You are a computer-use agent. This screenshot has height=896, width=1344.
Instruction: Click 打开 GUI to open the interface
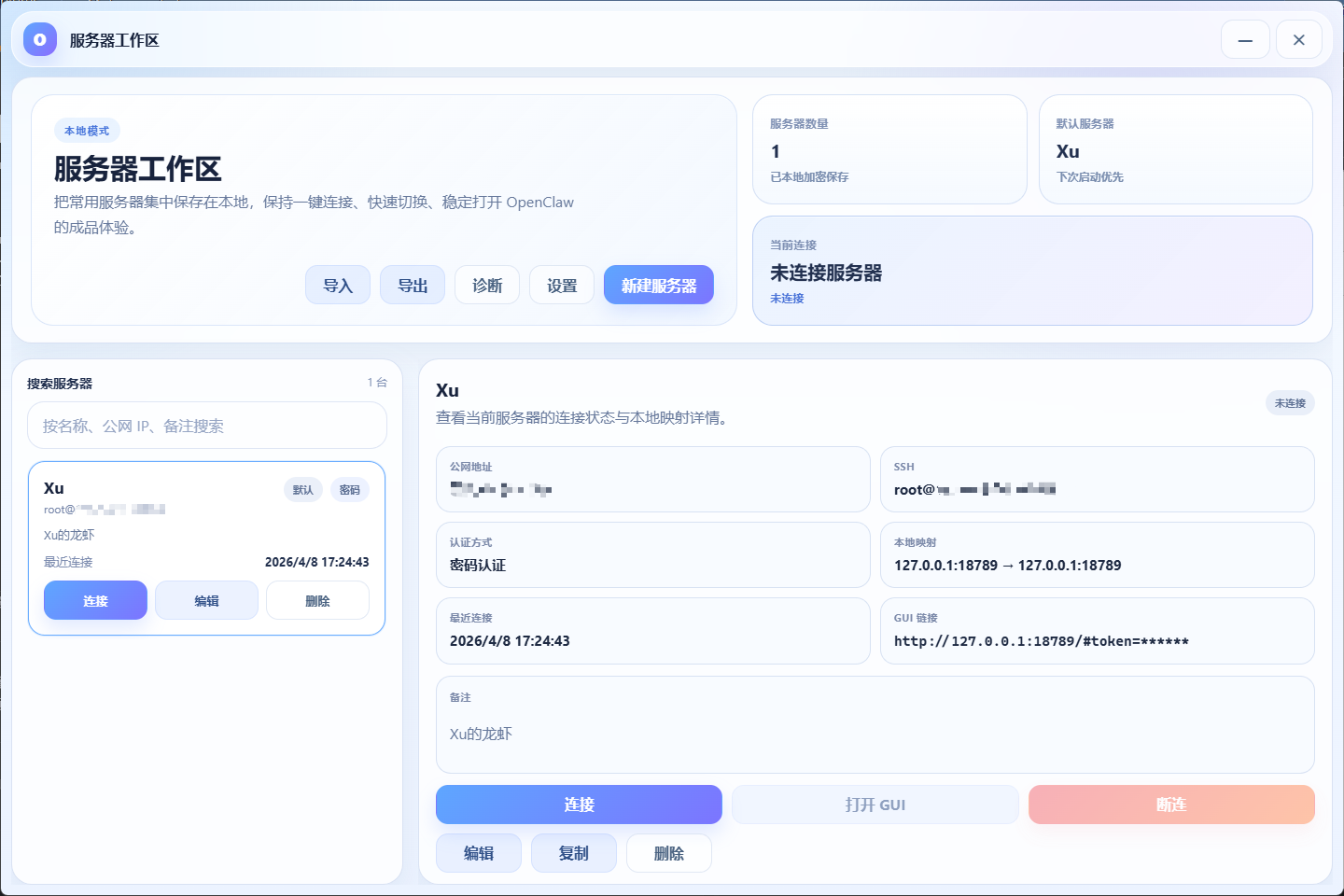pos(875,805)
